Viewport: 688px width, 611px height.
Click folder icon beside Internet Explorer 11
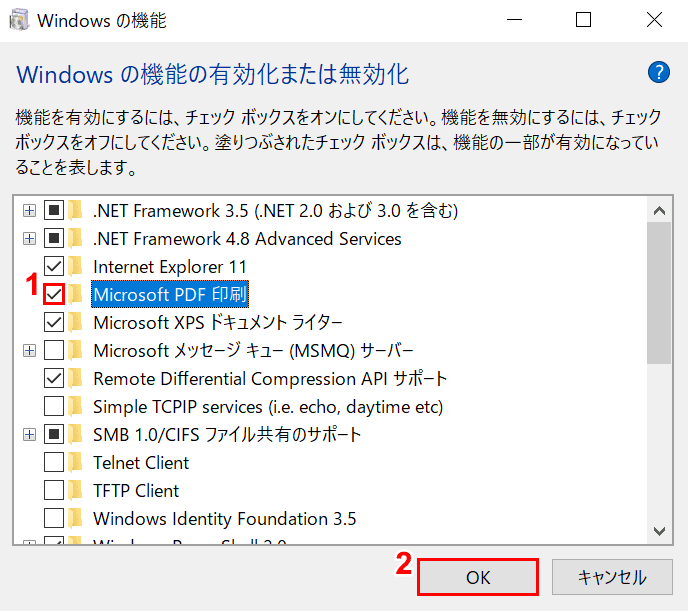pyautogui.click(x=76, y=266)
